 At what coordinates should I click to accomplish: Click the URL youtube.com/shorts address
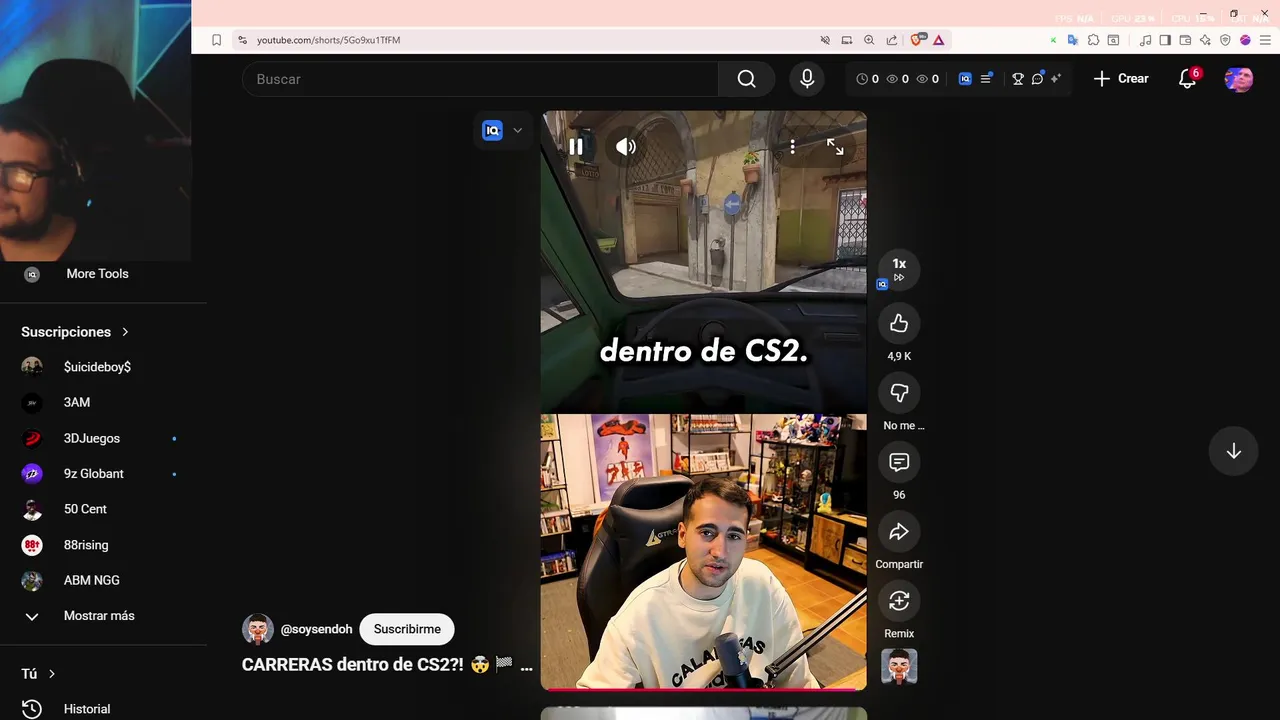(328, 40)
